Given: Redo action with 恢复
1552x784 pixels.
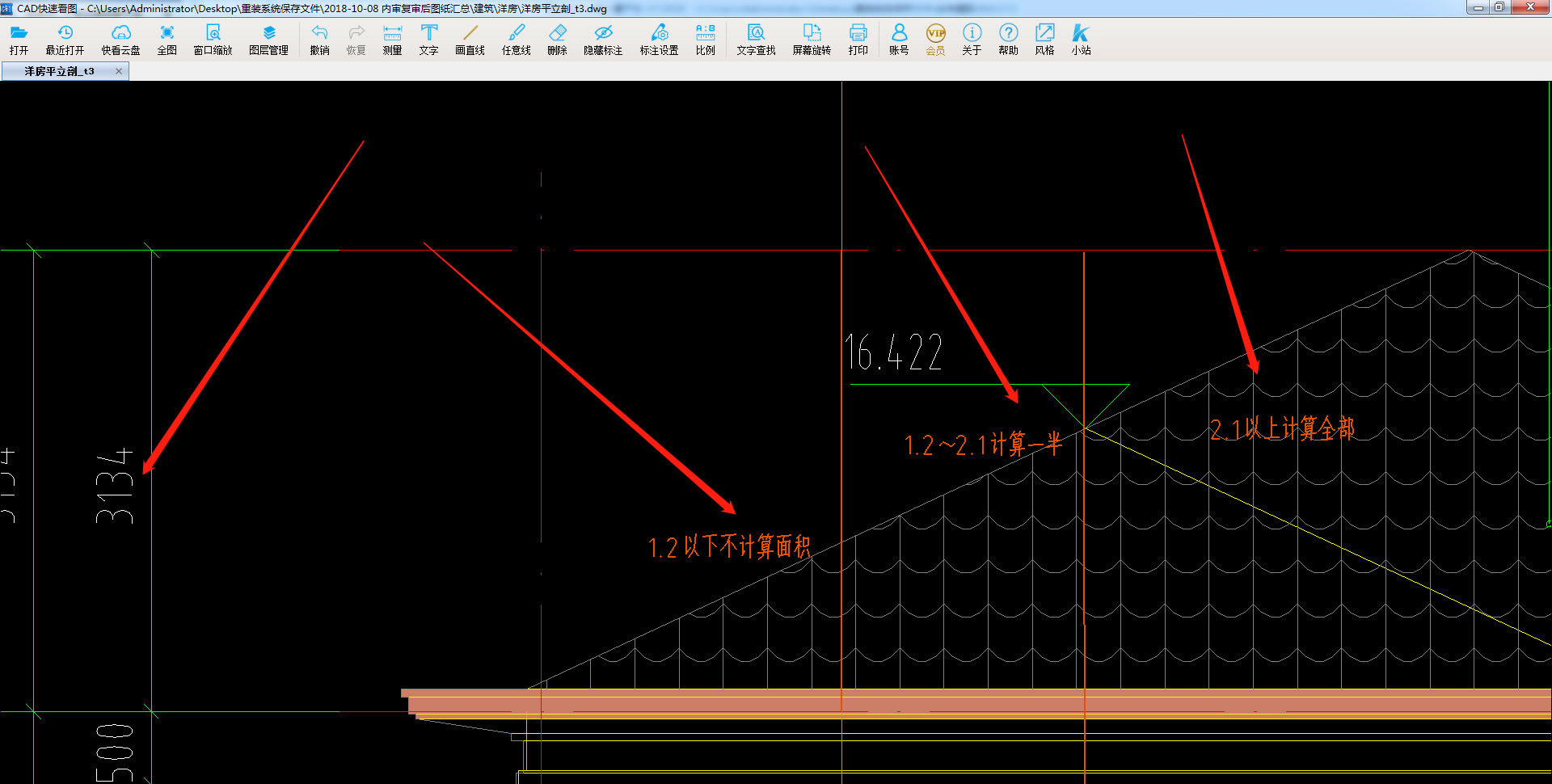Looking at the screenshot, I should (x=356, y=39).
